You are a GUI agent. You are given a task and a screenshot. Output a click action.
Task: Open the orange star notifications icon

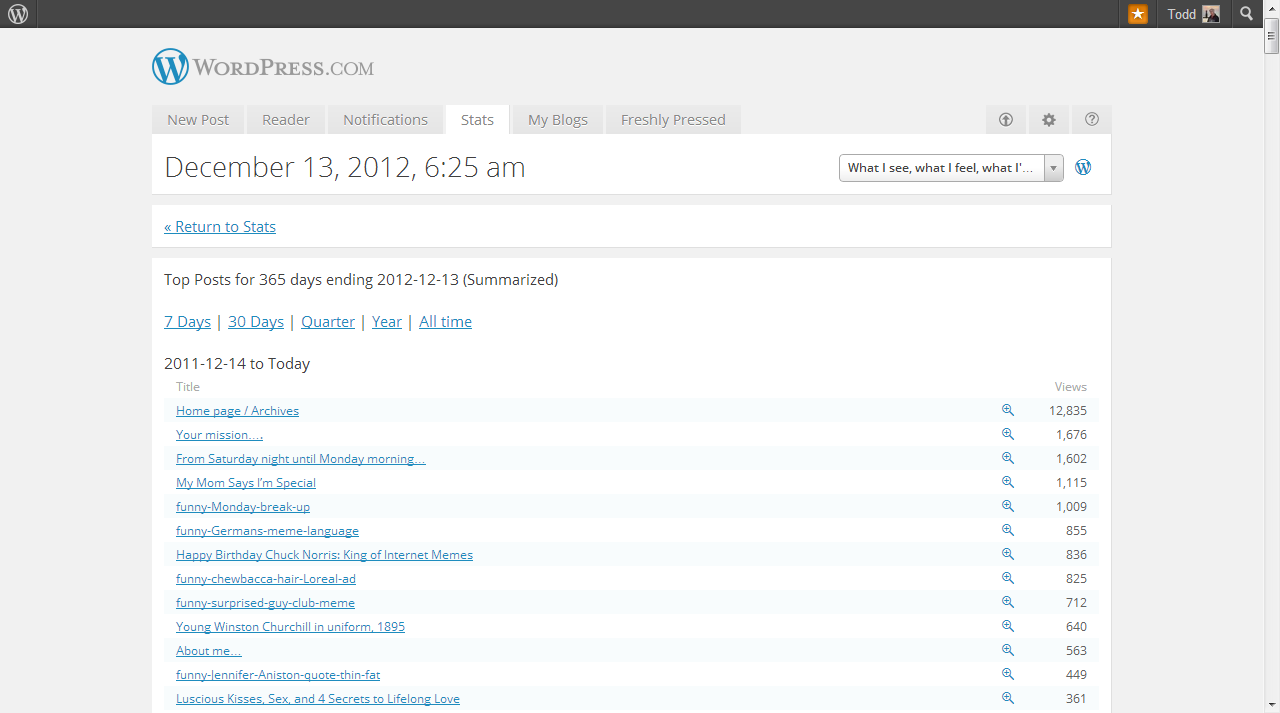tap(1138, 14)
